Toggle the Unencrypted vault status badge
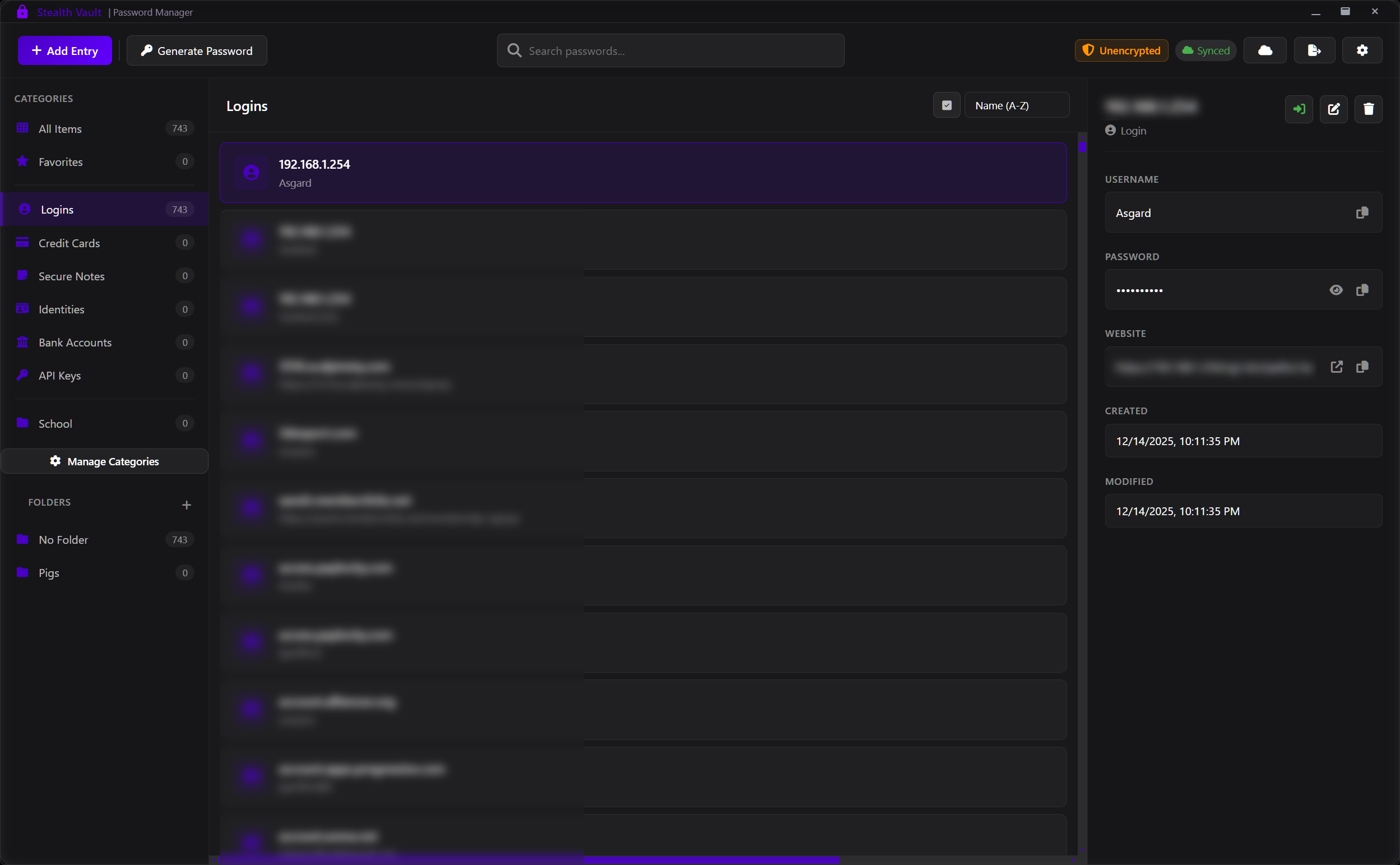This screenshot has height=865, width=1400. [x=1121, y=50]
